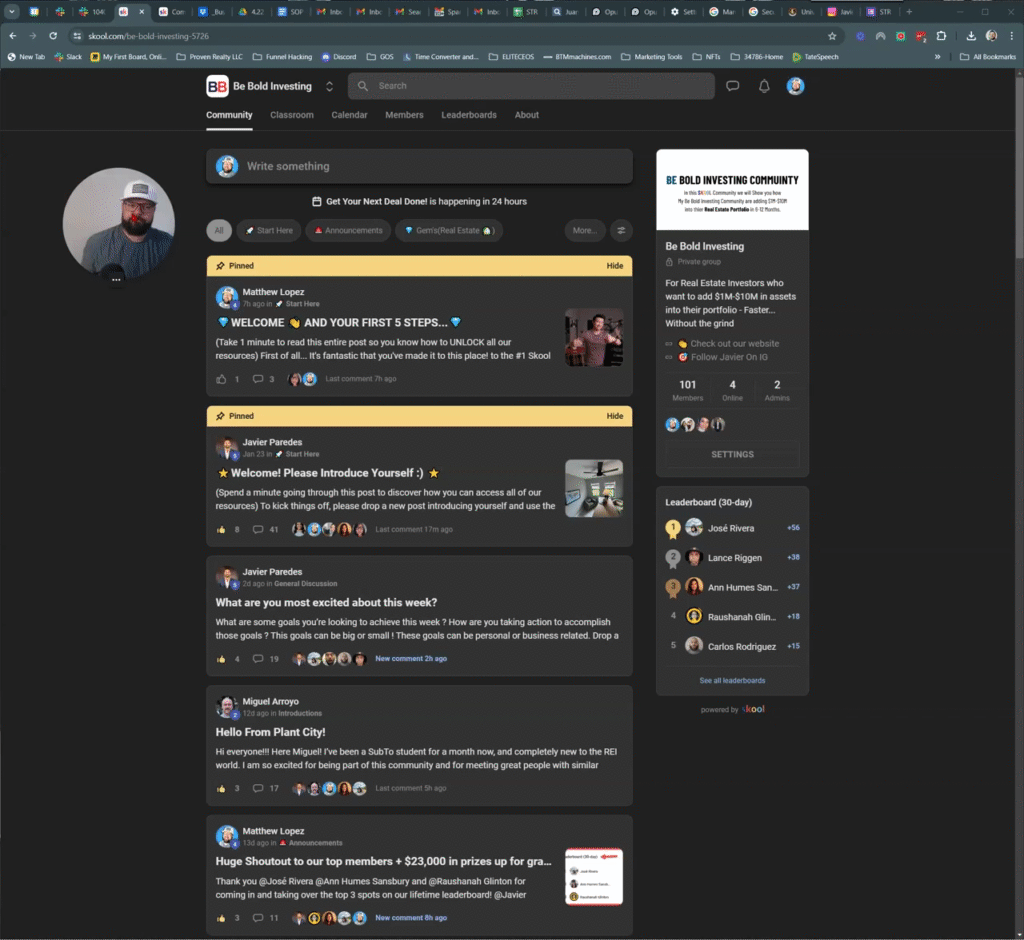The width and height of the screenshot is (1024, 940).
Task: Open the Leaderboards tab
Action: point(468,115)
